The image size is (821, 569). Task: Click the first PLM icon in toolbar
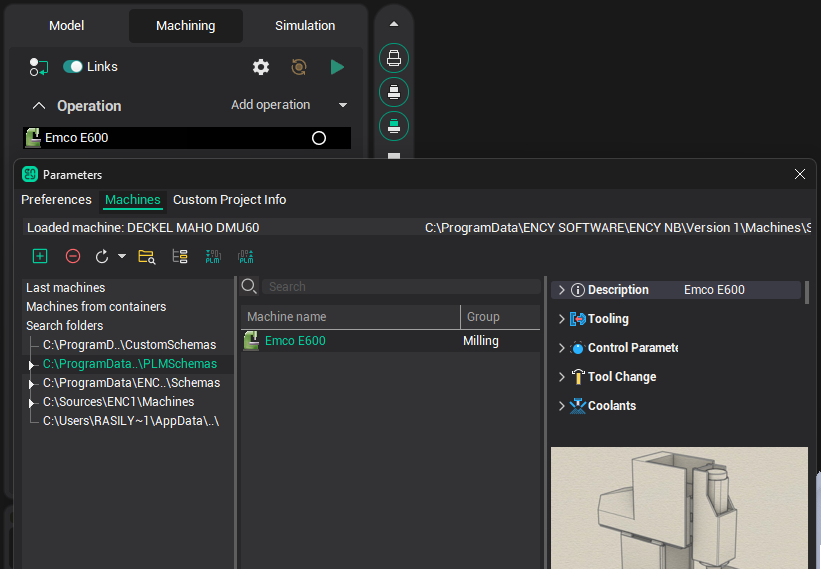(x=213, y=256)
